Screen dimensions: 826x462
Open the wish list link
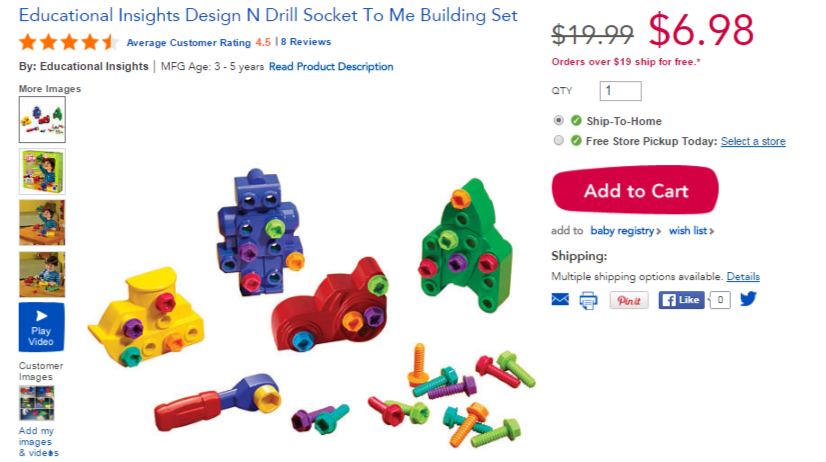click(x=691, y=231)
